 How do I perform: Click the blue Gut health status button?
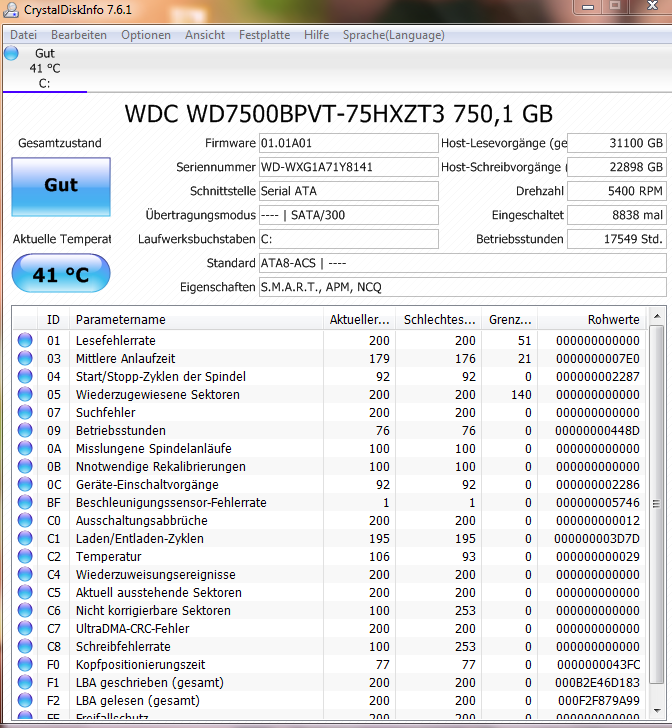pyautogui.click(x=61, y=187)
